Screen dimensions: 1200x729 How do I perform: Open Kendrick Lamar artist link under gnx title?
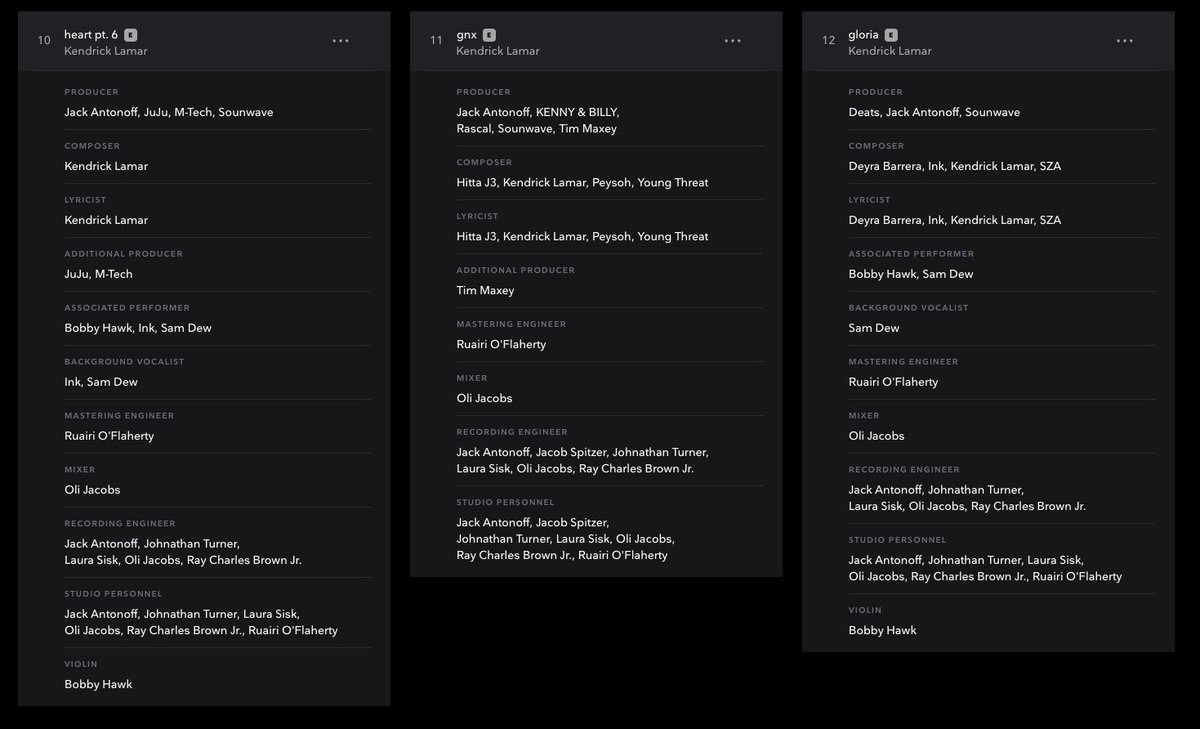point(498,51)
